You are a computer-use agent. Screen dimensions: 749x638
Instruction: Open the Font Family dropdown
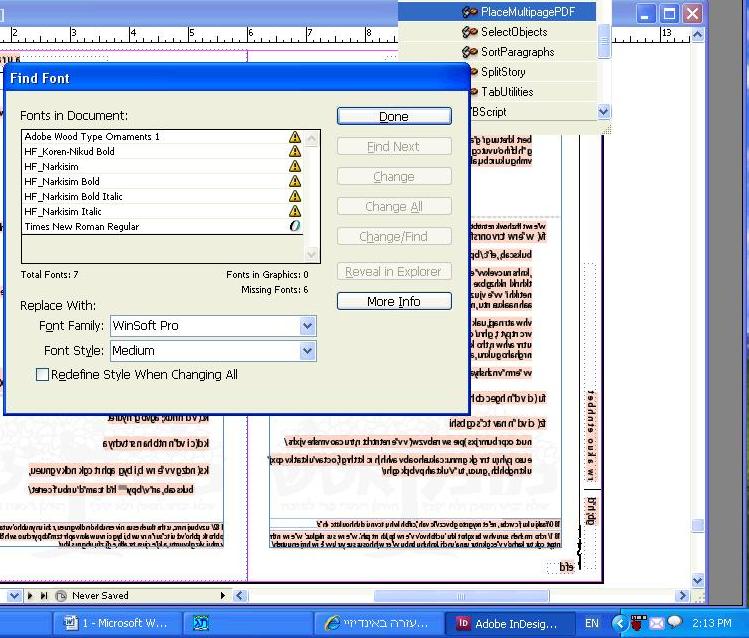[308, 326]
